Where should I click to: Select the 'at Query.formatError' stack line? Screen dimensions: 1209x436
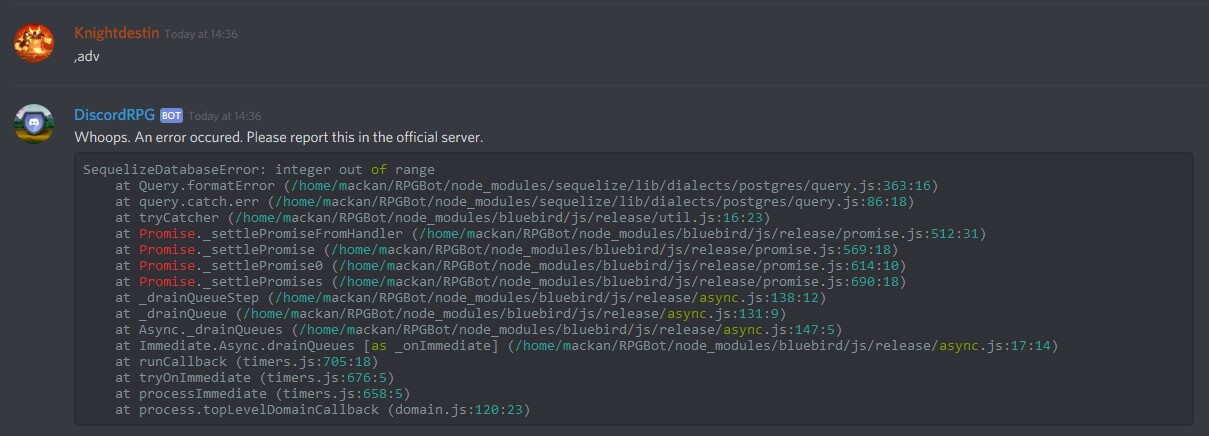tap(526, 186)
